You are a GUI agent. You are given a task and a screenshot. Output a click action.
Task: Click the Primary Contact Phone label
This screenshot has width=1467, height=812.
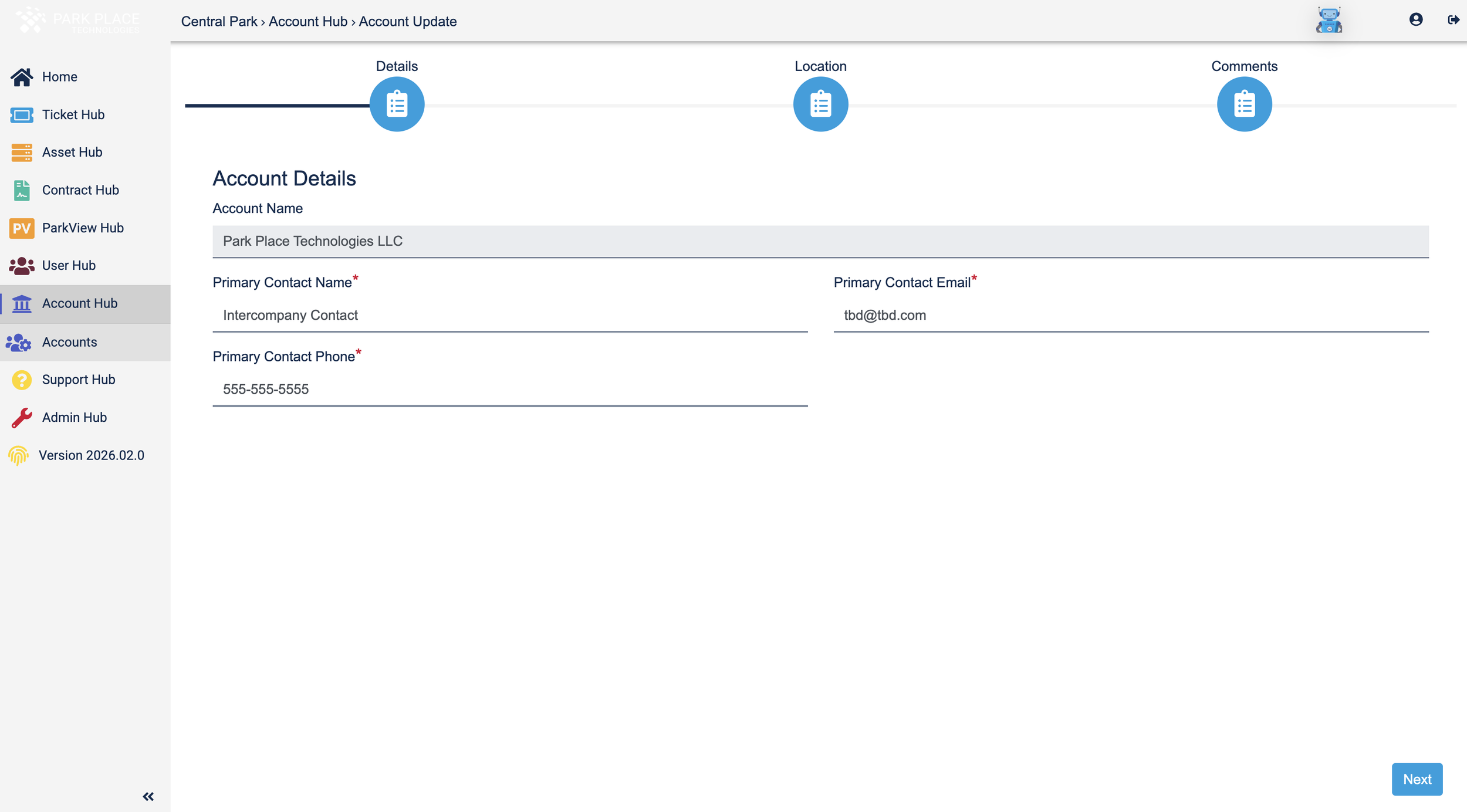tap(284, 357)
